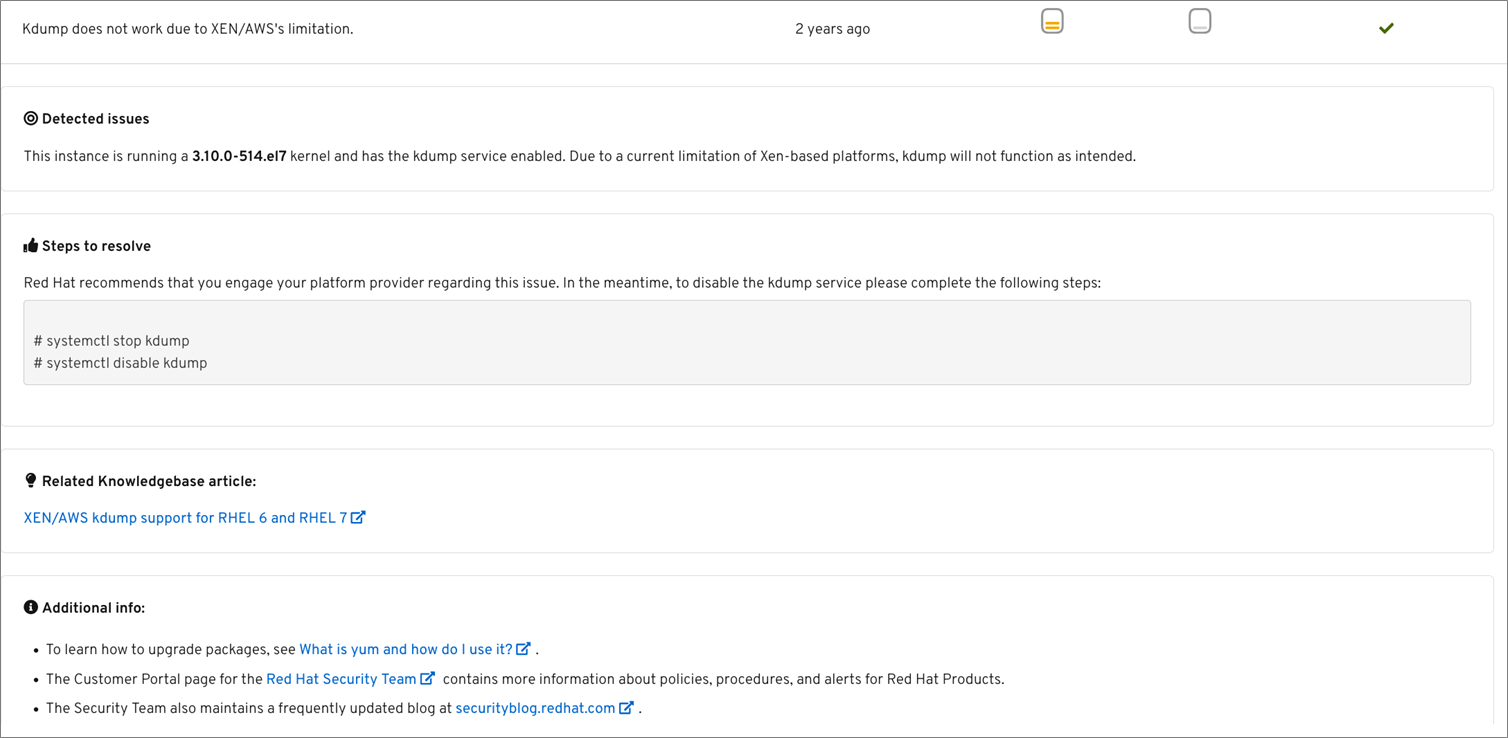Click the 'Kdump does not work' rule title

click(188, 29)
